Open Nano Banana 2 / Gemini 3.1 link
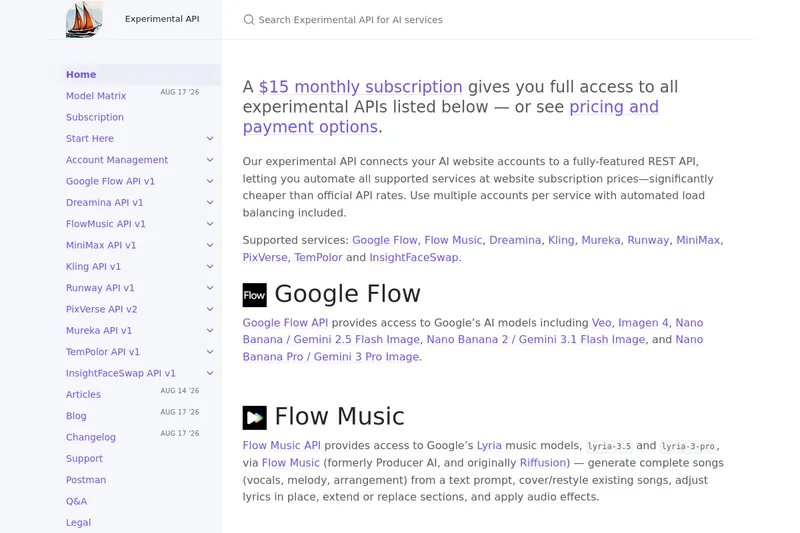Viewport: 800px width, 533px height. click(536, 340)
